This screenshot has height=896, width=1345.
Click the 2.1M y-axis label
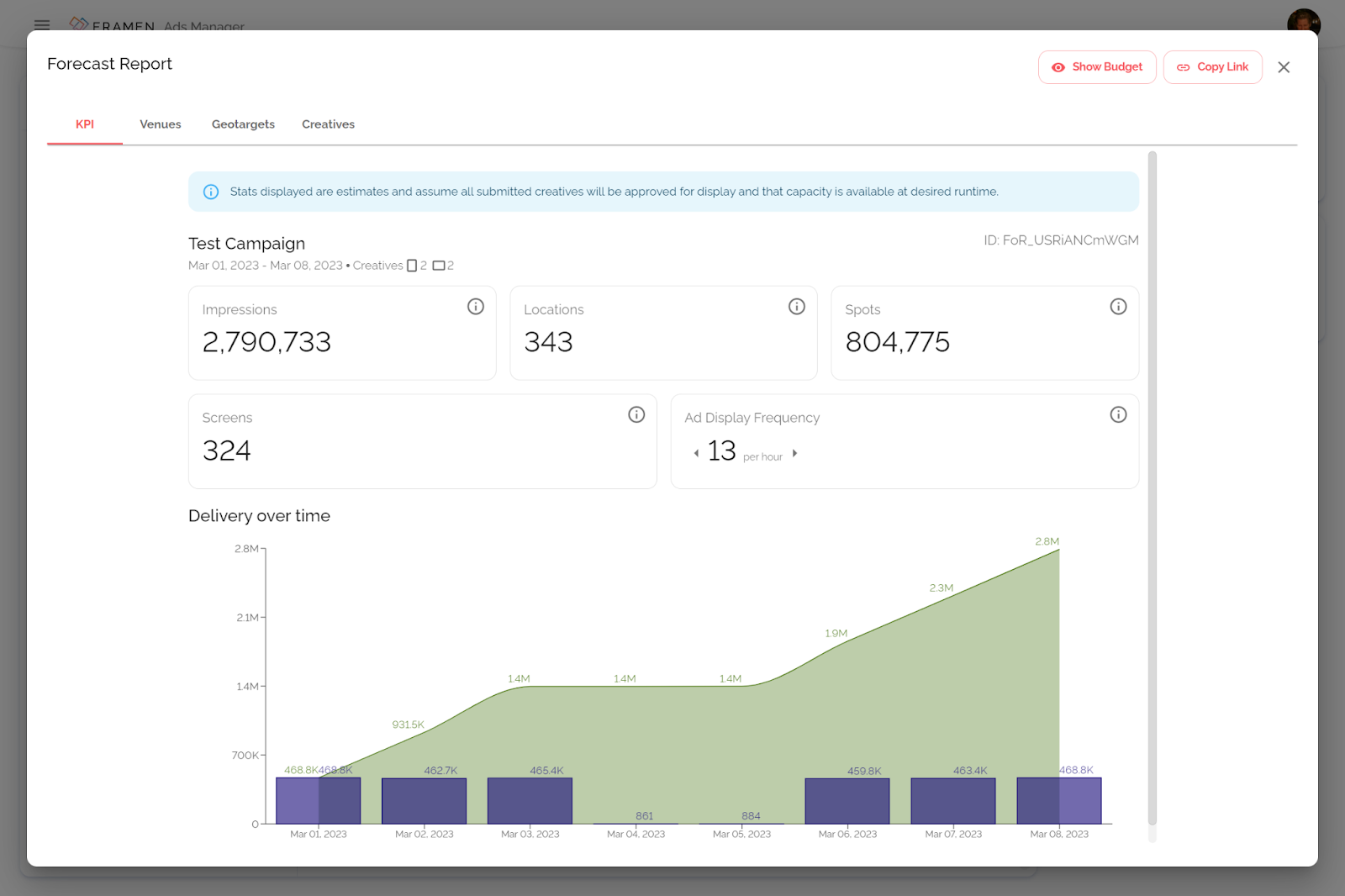(247, 618)
